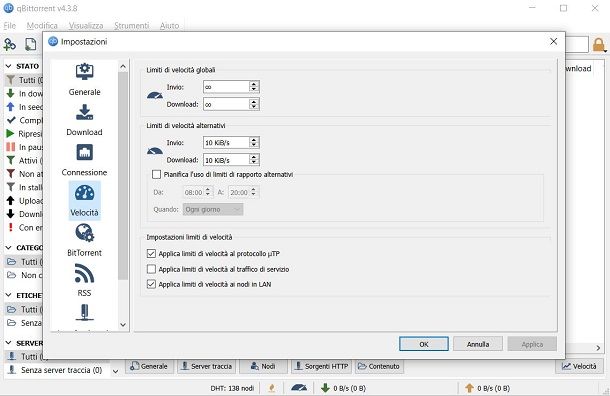Click connection status icon in status bar
610x396 pixels.
272,388
